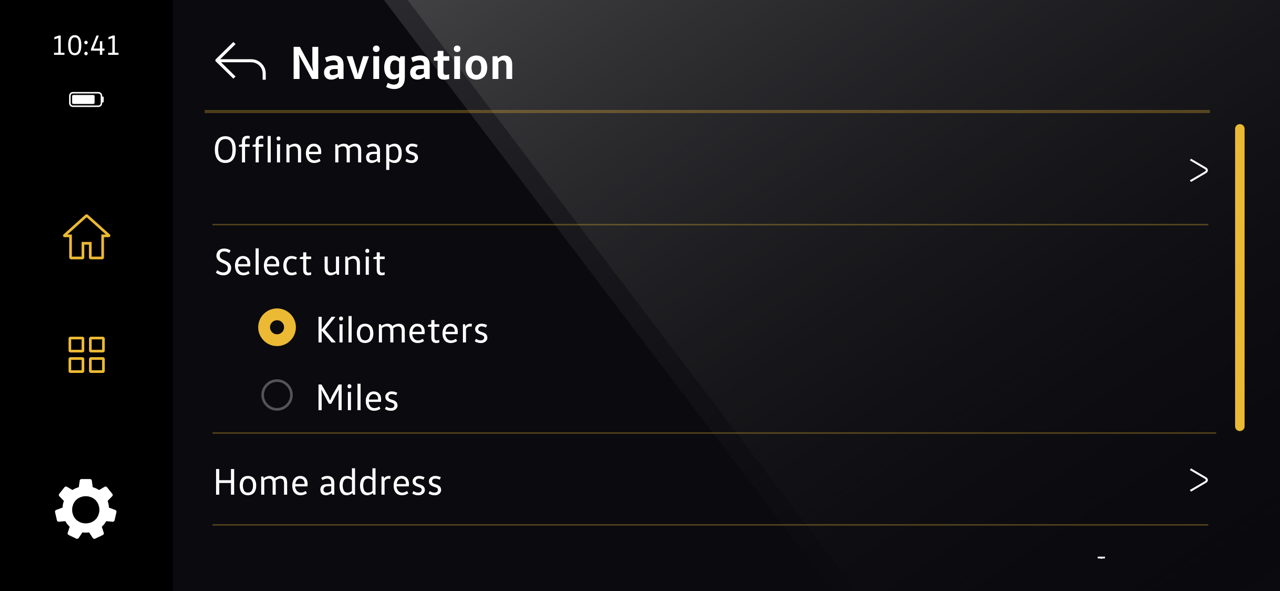Click the yellow vertical scrollbar
Viewport: 1280px width, 591px height.
pos(1240,277)
